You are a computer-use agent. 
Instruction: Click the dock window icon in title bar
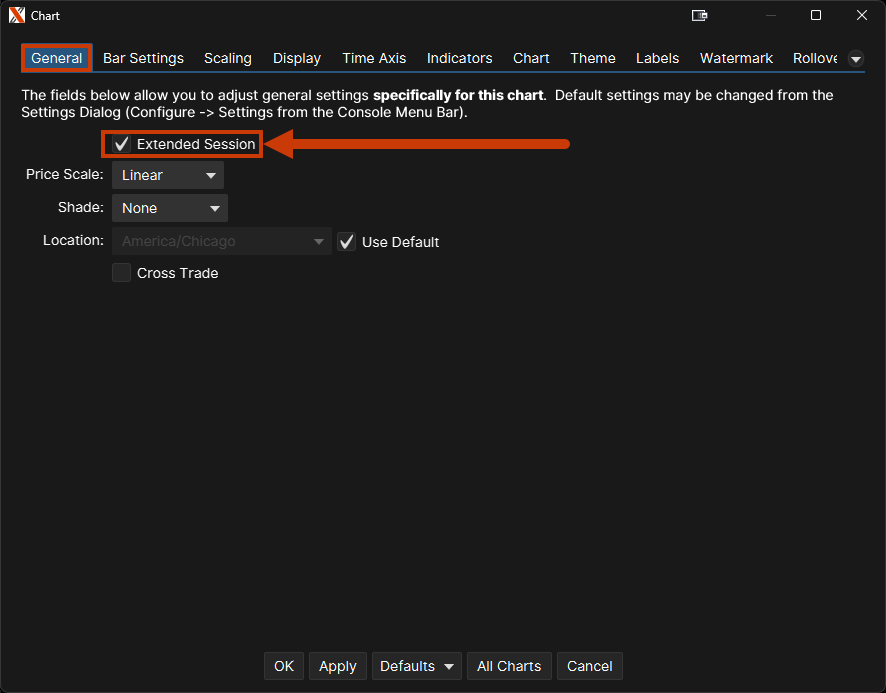[700, 16]
